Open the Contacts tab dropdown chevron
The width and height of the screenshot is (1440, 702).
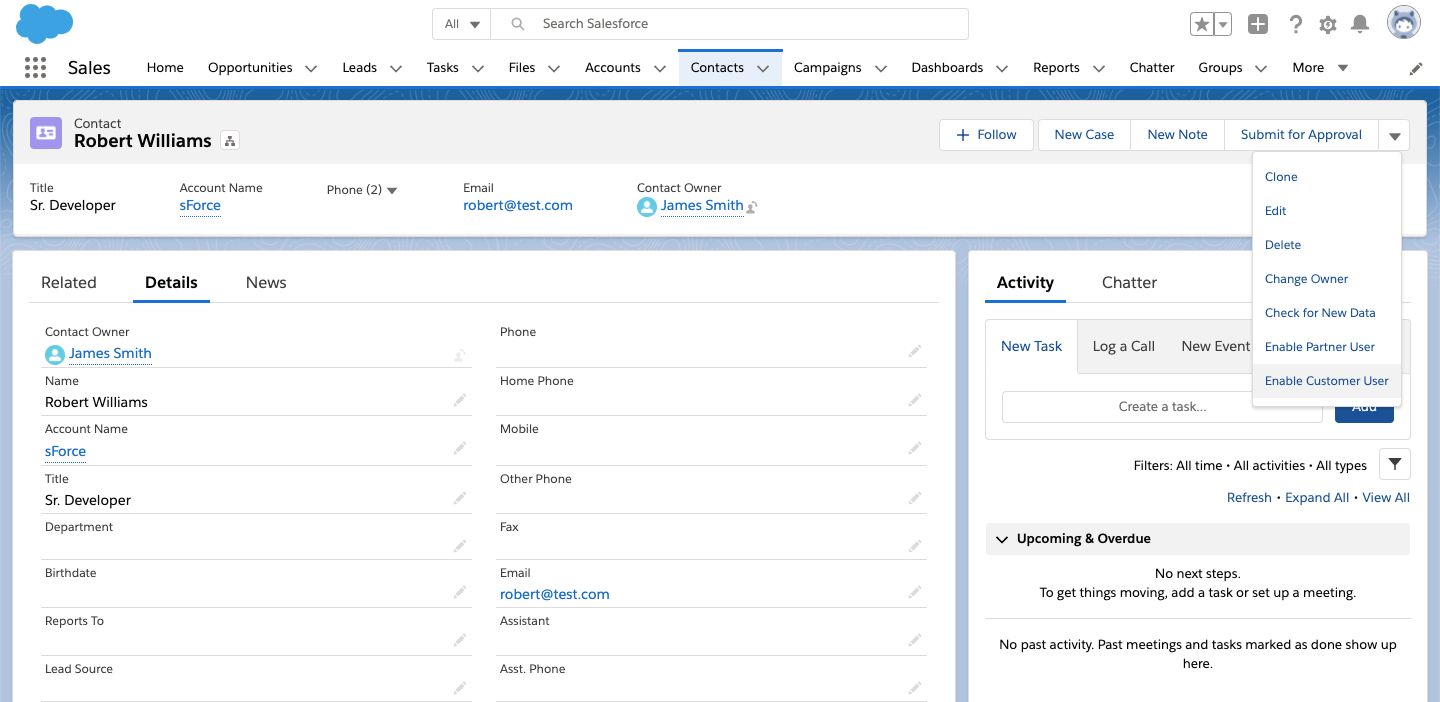763,68
